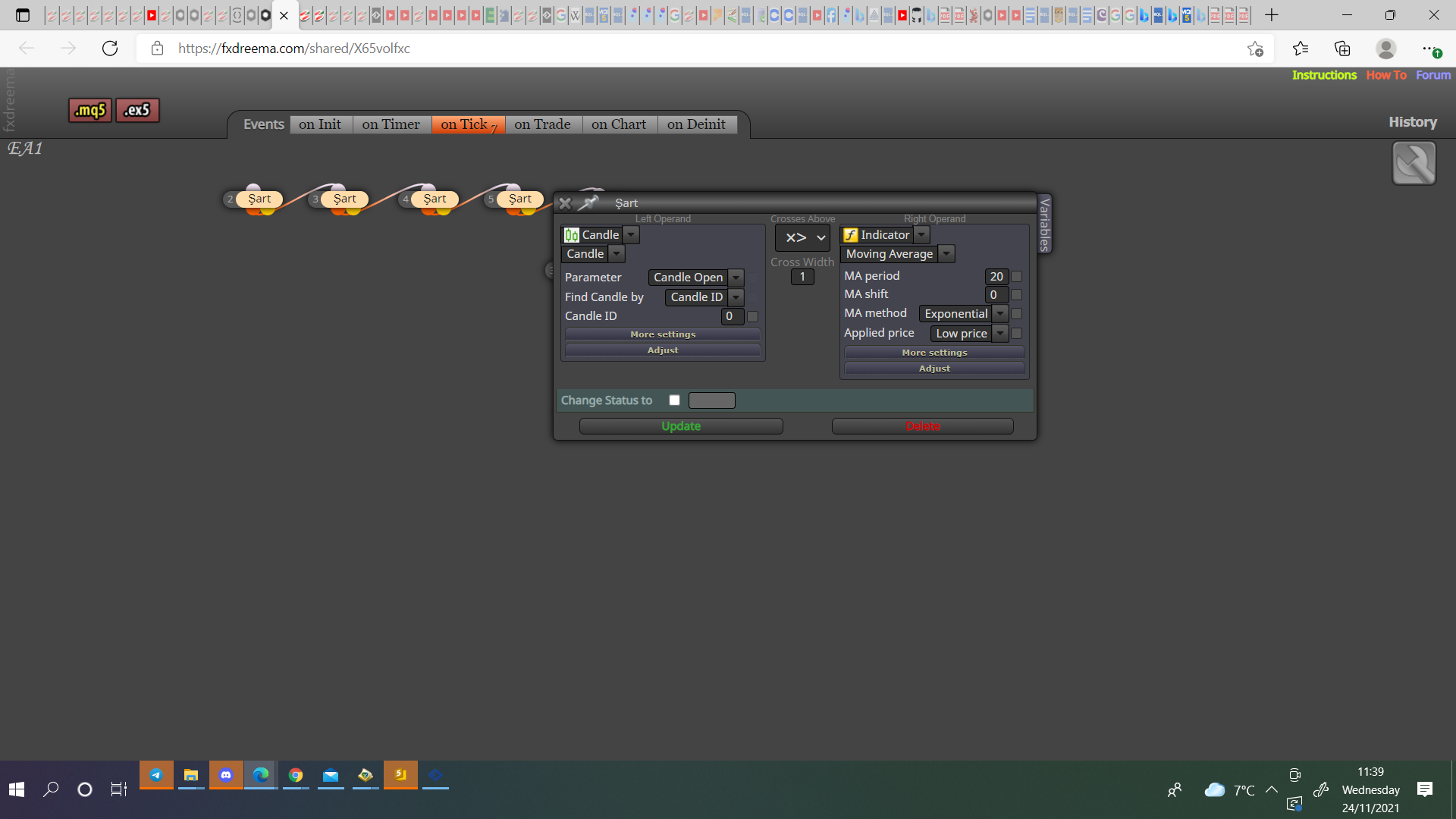Click the red Delete button
The image size is (1456, 819).
922,426
